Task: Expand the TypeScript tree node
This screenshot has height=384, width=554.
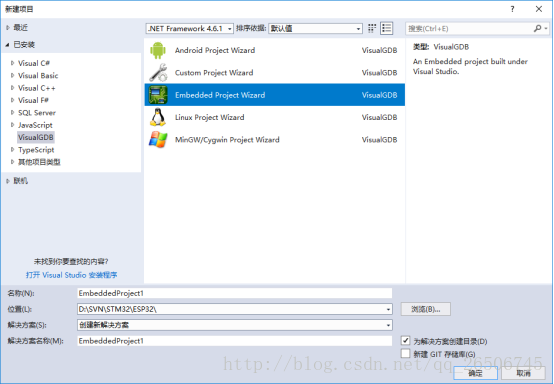Action: point(12,149)
